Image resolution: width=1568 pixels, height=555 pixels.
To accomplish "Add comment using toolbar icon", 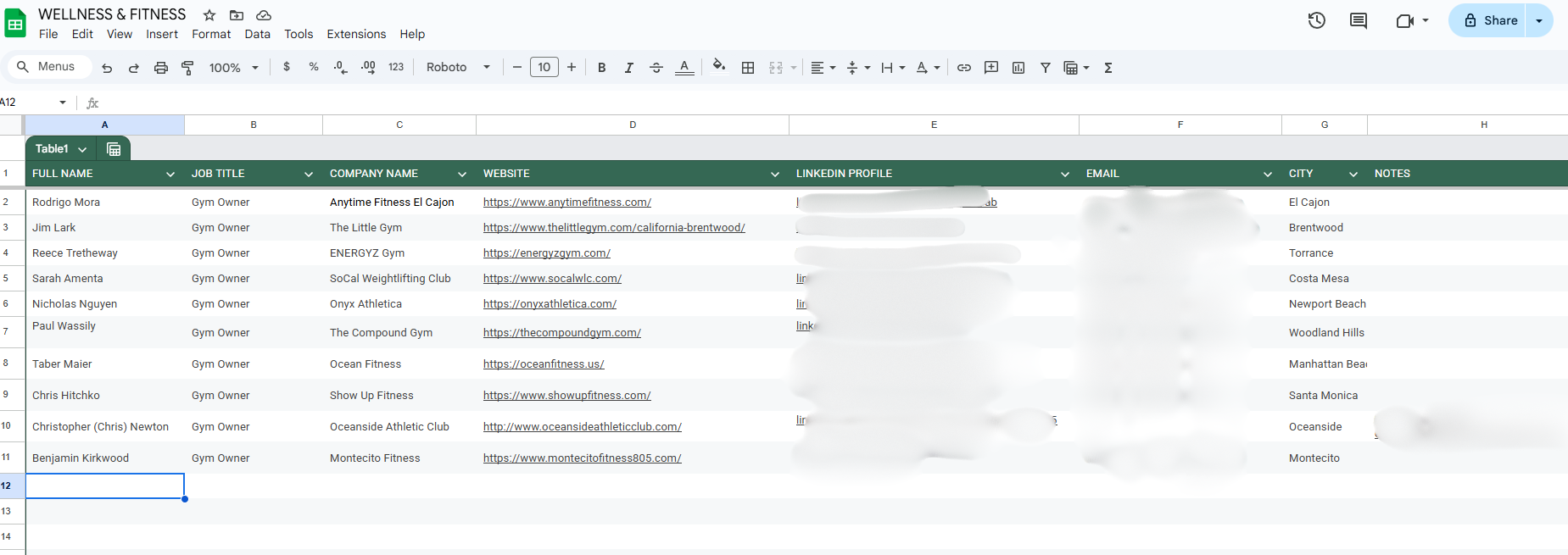I will tap(991, 68).
